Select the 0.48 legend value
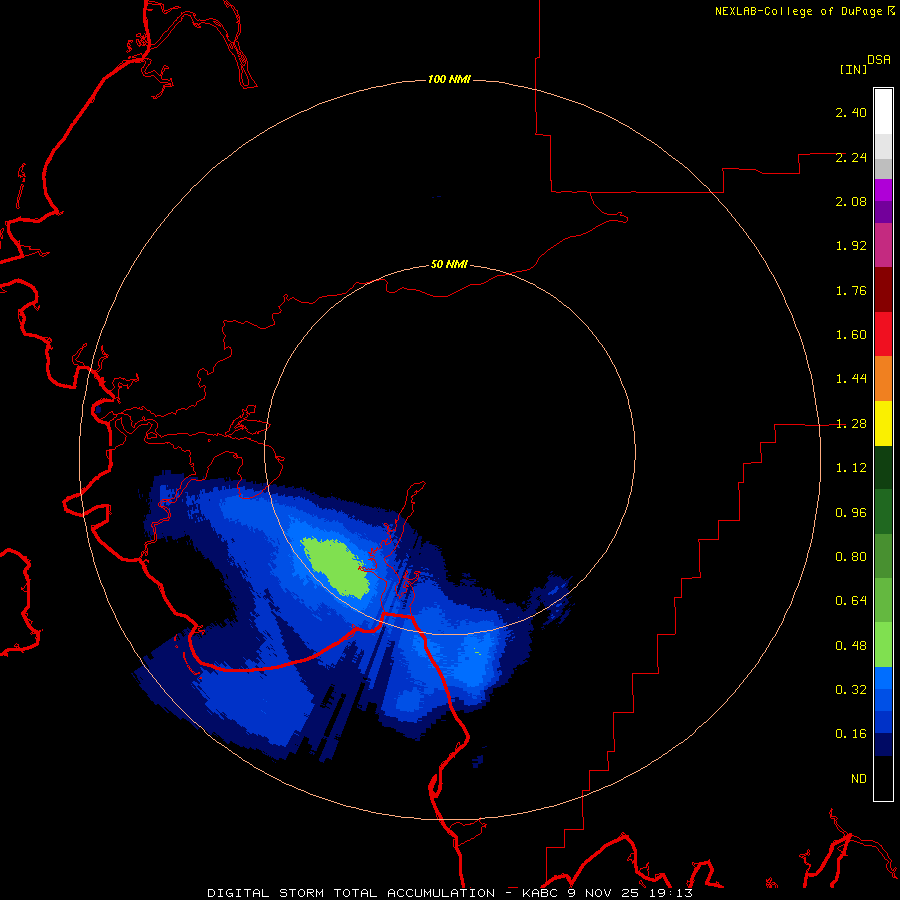 coord(851,646)
